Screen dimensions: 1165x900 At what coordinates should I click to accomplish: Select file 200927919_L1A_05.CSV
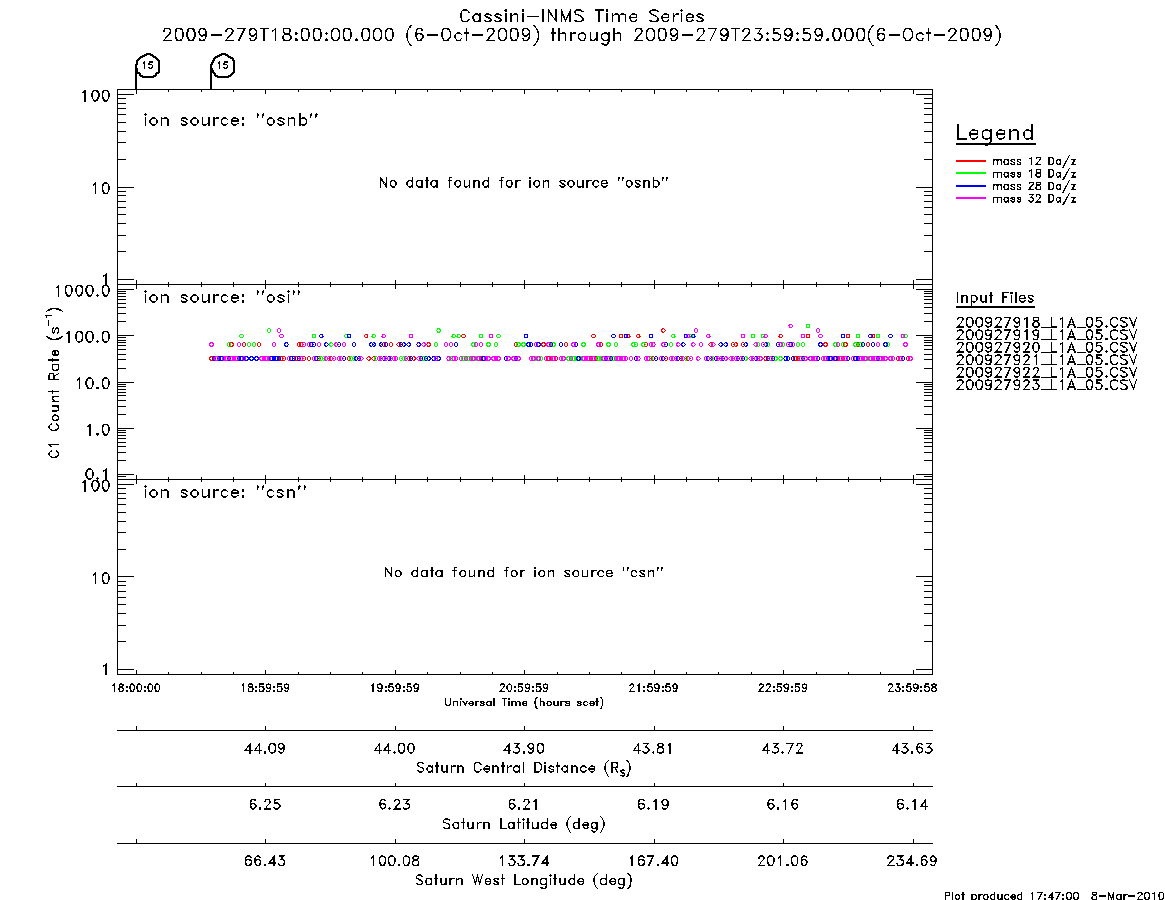1046,335
